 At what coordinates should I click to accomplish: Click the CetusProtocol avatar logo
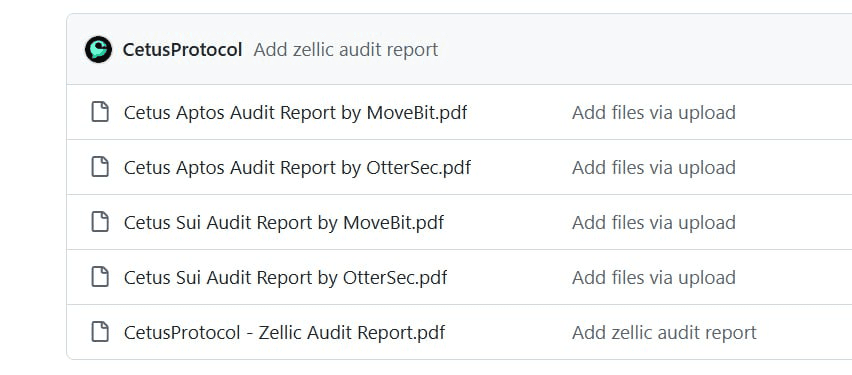(98, 49)
